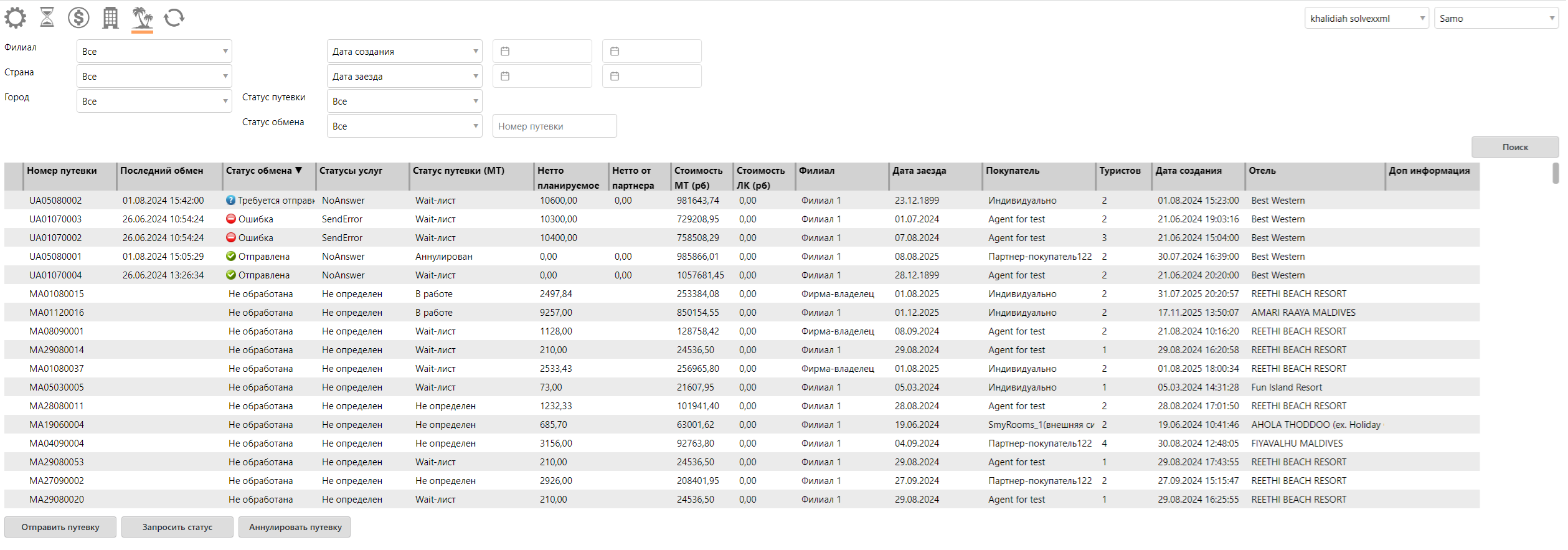Click the palm tree tours icon
Image resolution: width=1568 pixels, height=550 pixels.
click(143, 17)
